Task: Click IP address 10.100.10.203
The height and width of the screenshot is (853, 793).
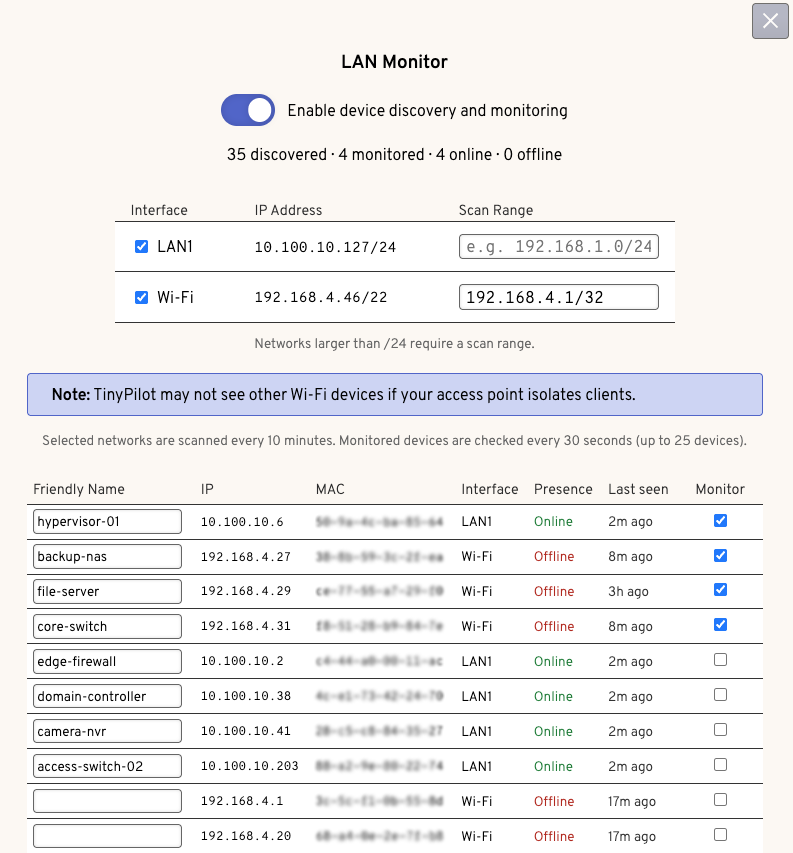Action: click(250, 766)
